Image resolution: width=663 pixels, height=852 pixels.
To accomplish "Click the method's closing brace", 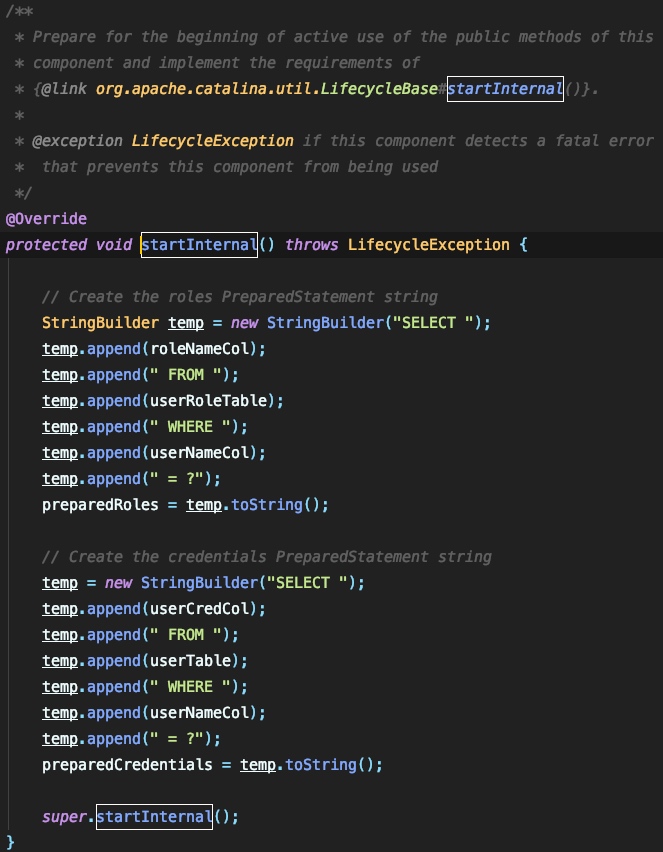I will (10, 843).
